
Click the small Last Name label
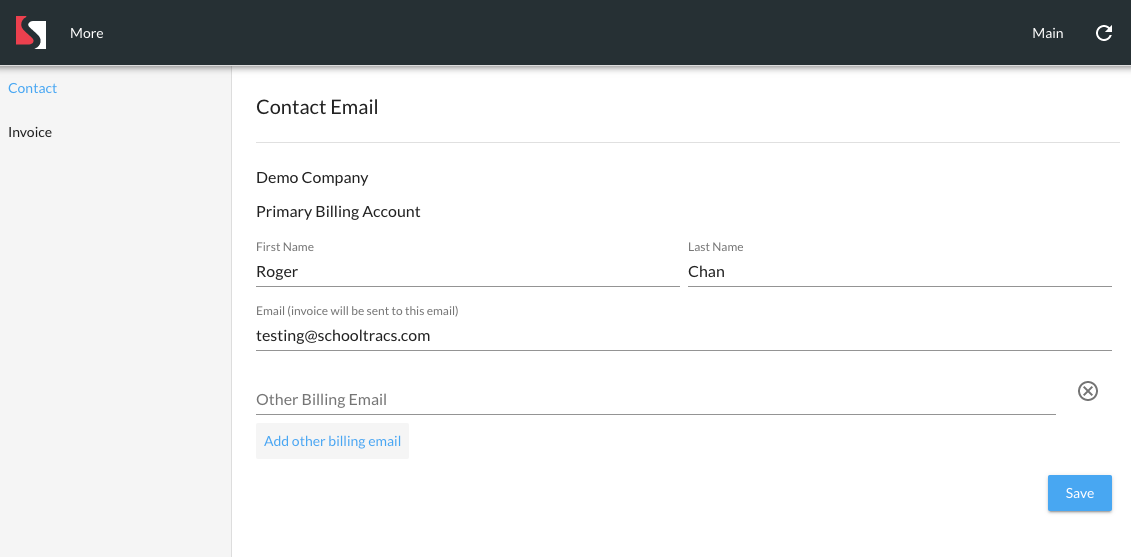pos(715,247)
